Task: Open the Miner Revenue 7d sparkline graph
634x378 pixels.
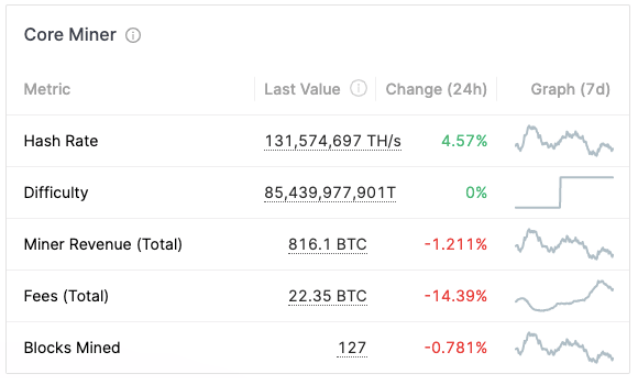Action: 564,244
